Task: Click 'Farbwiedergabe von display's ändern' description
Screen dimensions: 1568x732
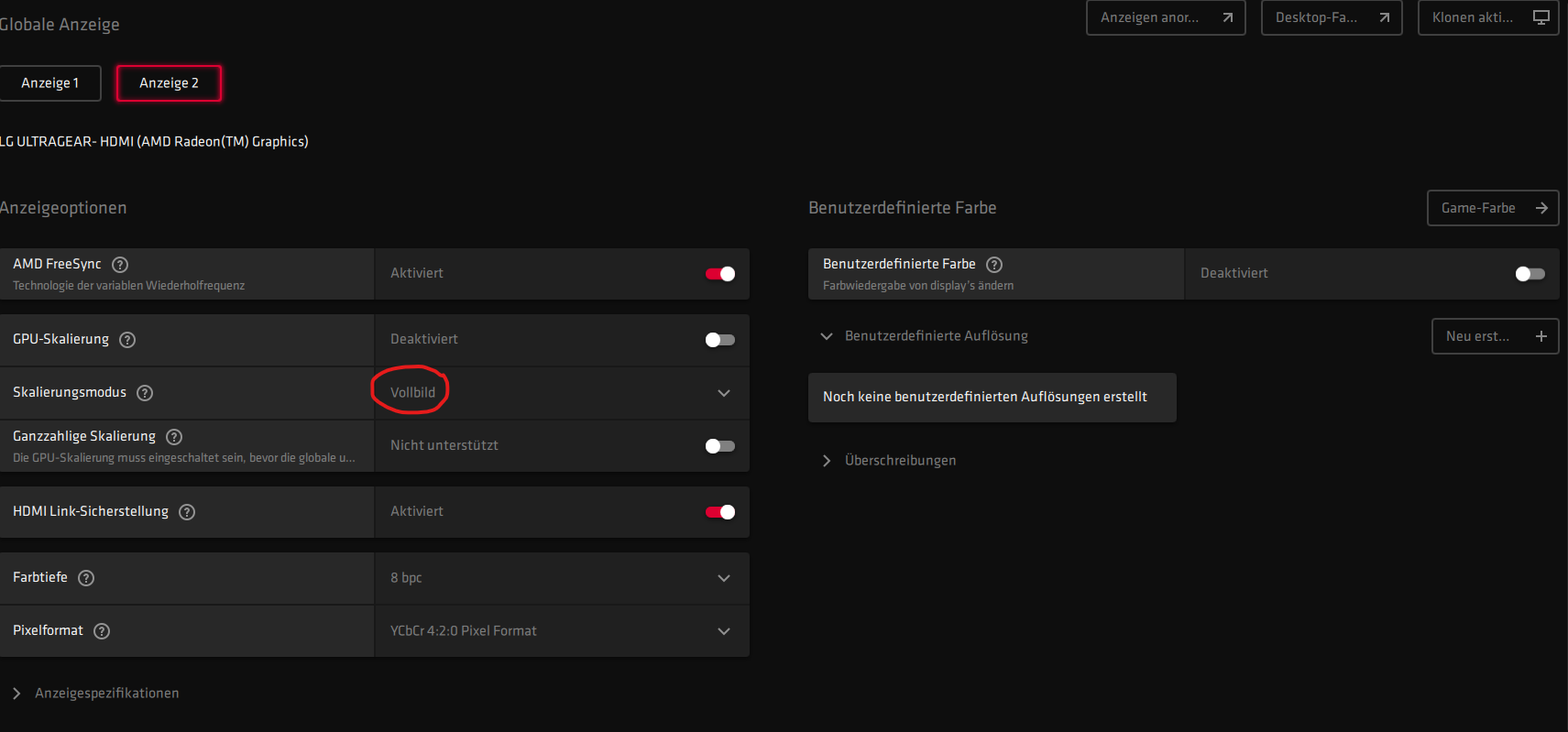Action: (918, 286)
